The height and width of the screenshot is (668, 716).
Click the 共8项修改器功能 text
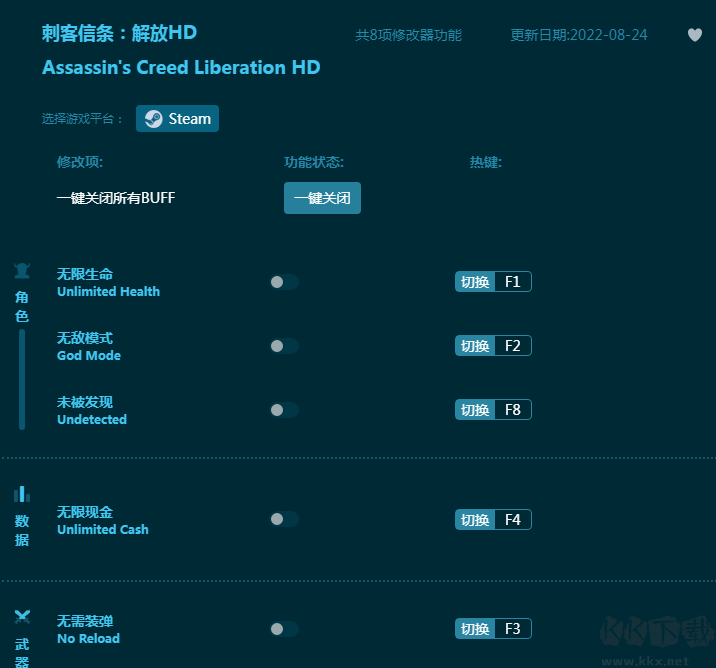point(409,35)
